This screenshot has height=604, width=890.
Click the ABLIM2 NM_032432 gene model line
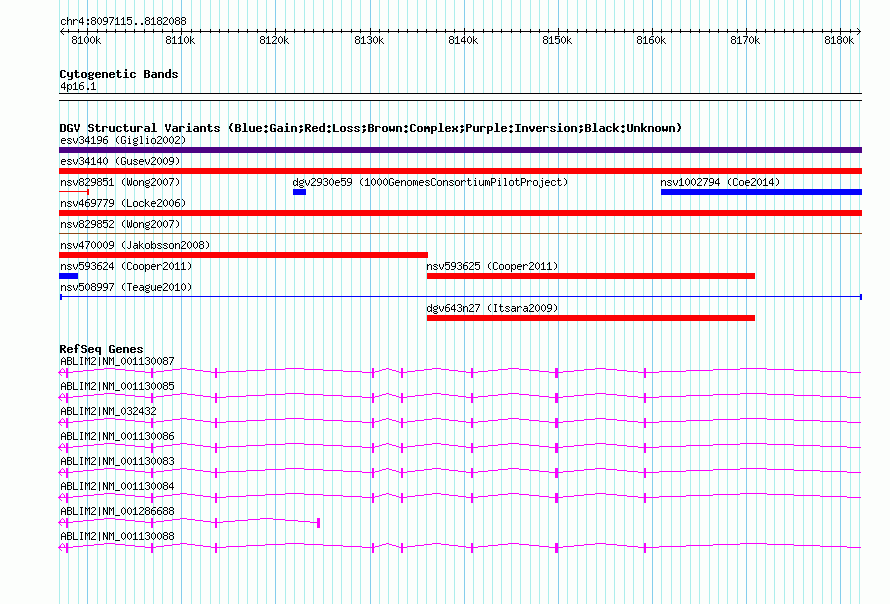click(460, 422)
